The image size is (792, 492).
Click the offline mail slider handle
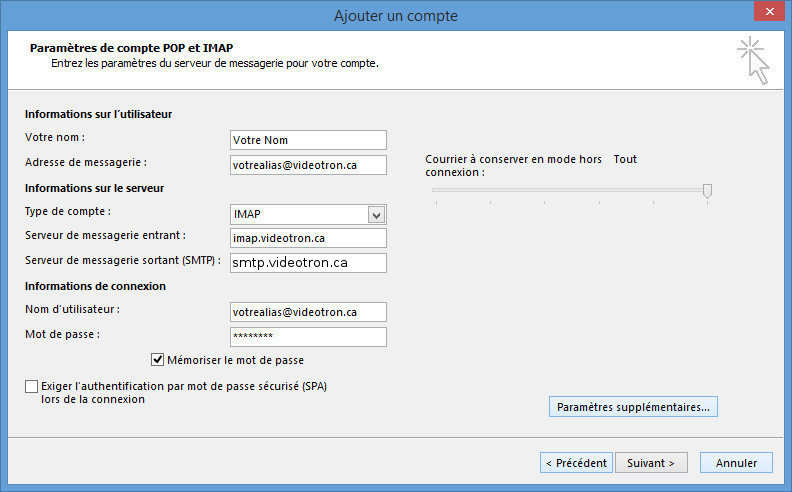click(x=707, y=190)
